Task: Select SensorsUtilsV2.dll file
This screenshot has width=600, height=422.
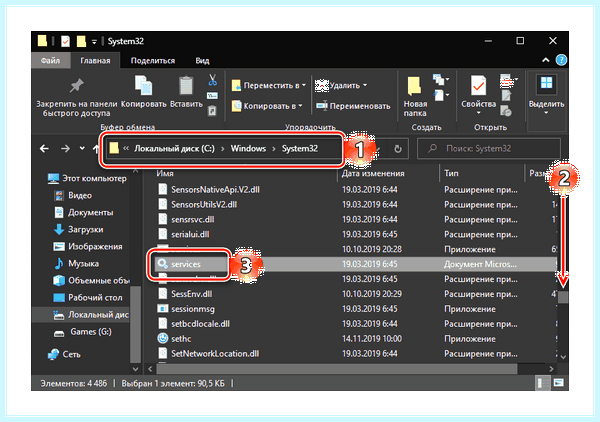Action: point(204,204)
